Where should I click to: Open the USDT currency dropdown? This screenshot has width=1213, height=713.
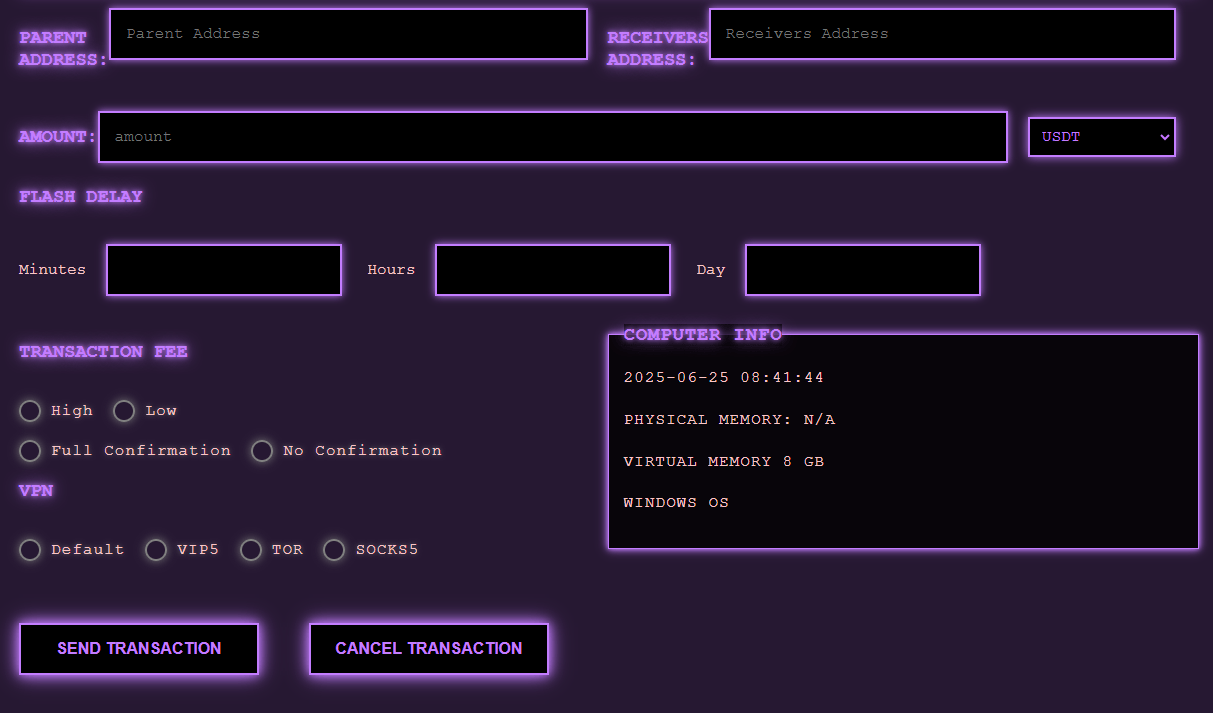(1102, 137)
